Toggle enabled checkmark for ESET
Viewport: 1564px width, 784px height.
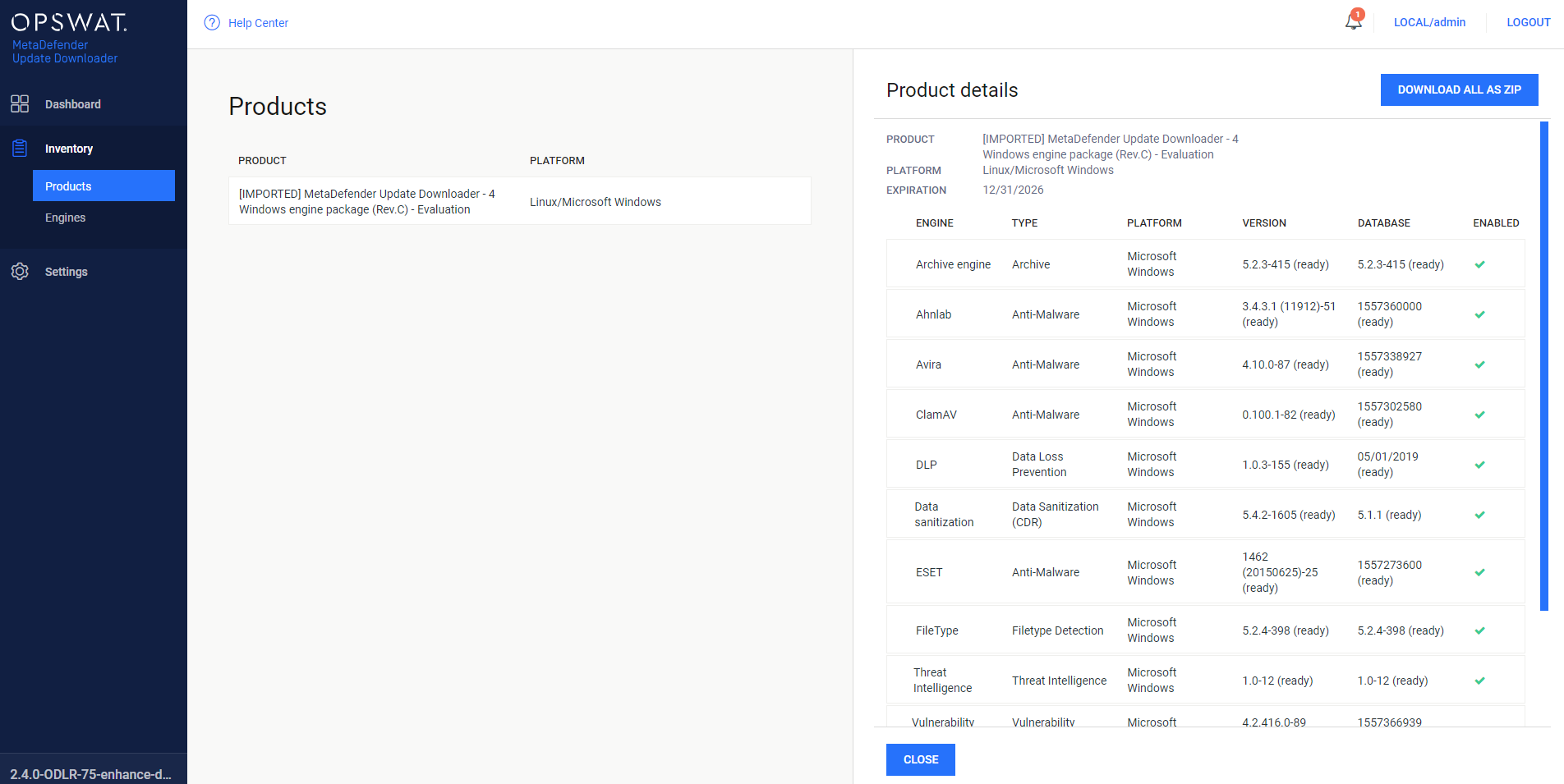coord(1479,572)
